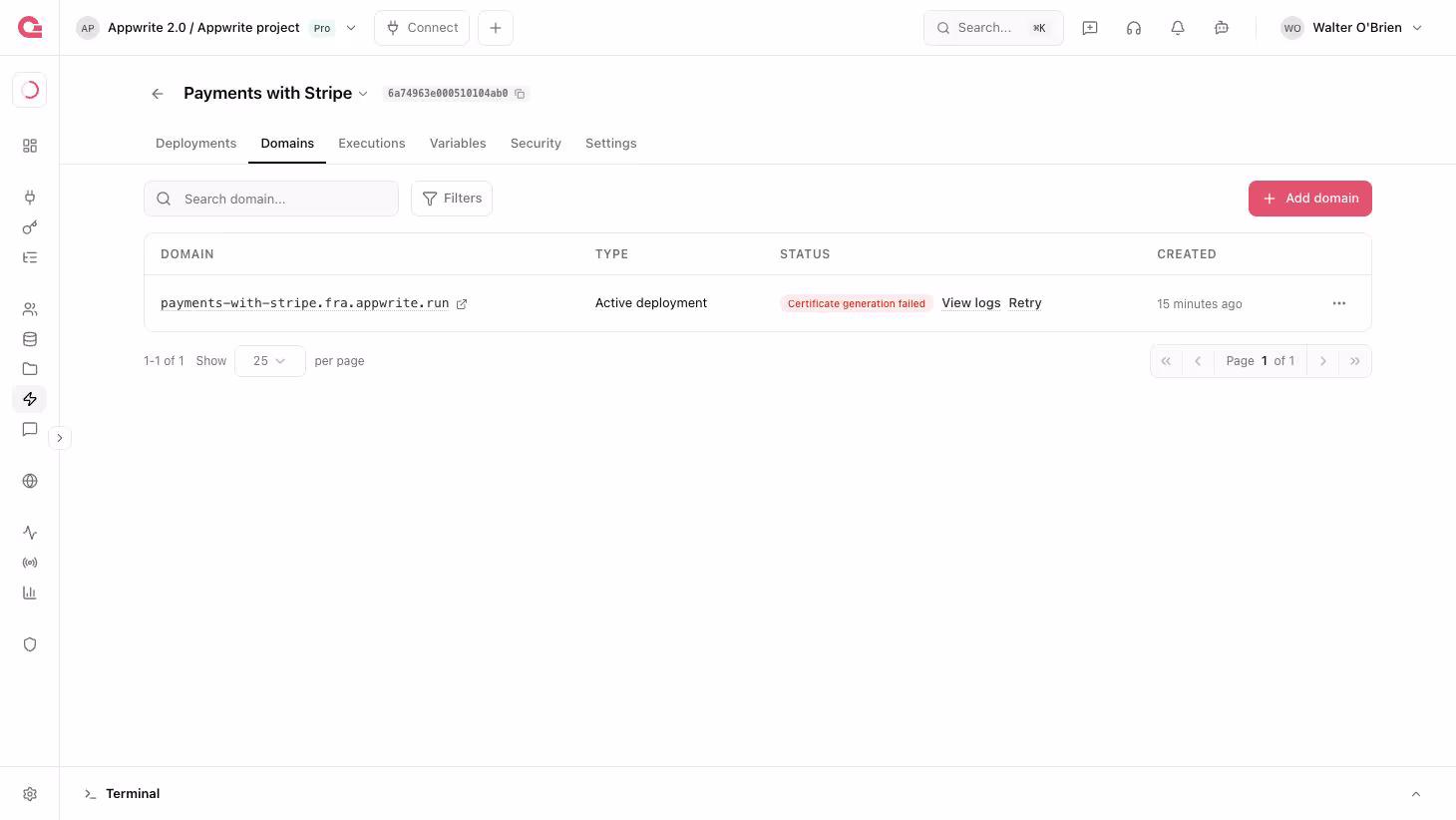The width and height of the screenshot is (1456, 820).
Task: Open support headset icon
Action: click(1134, 28)
